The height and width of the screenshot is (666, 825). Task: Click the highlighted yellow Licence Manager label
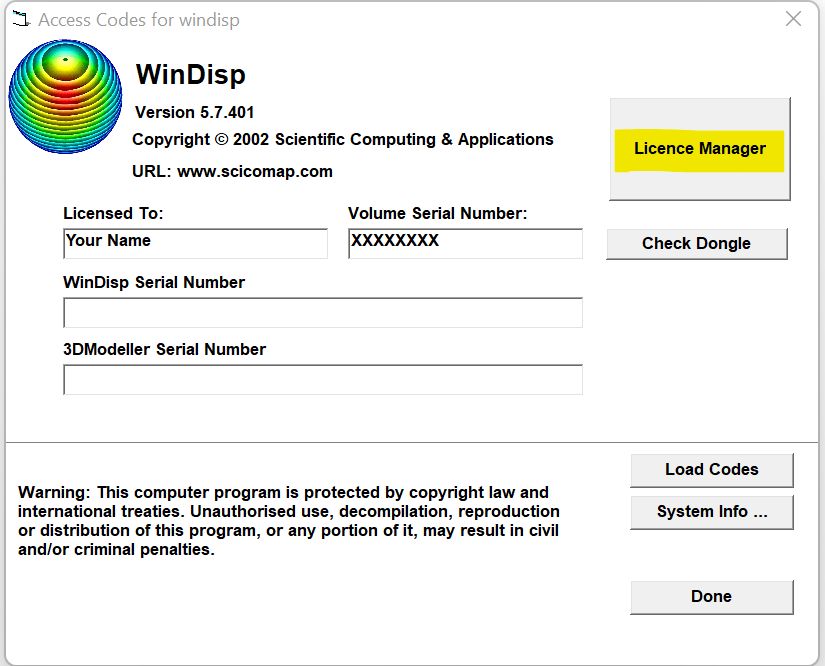coord(698,148)
